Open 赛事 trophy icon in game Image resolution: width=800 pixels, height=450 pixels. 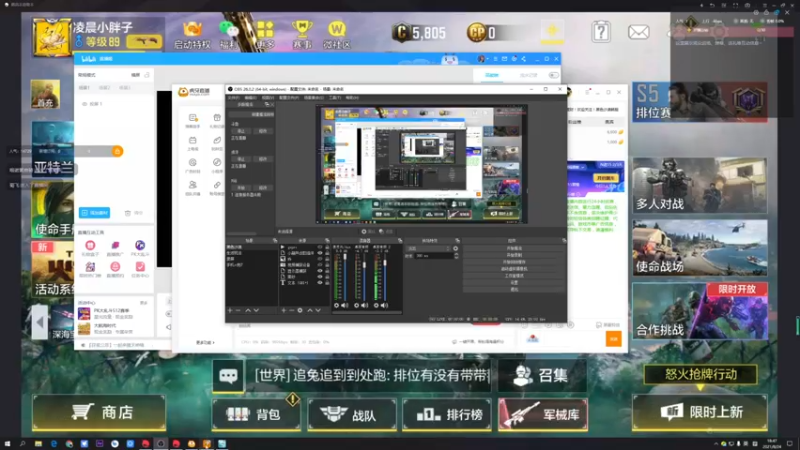click(x=302, y=35)
